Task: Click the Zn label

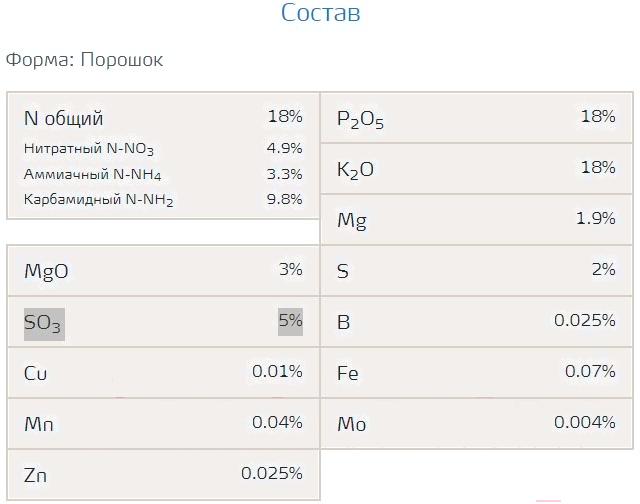Action: [x=36, y=475]
